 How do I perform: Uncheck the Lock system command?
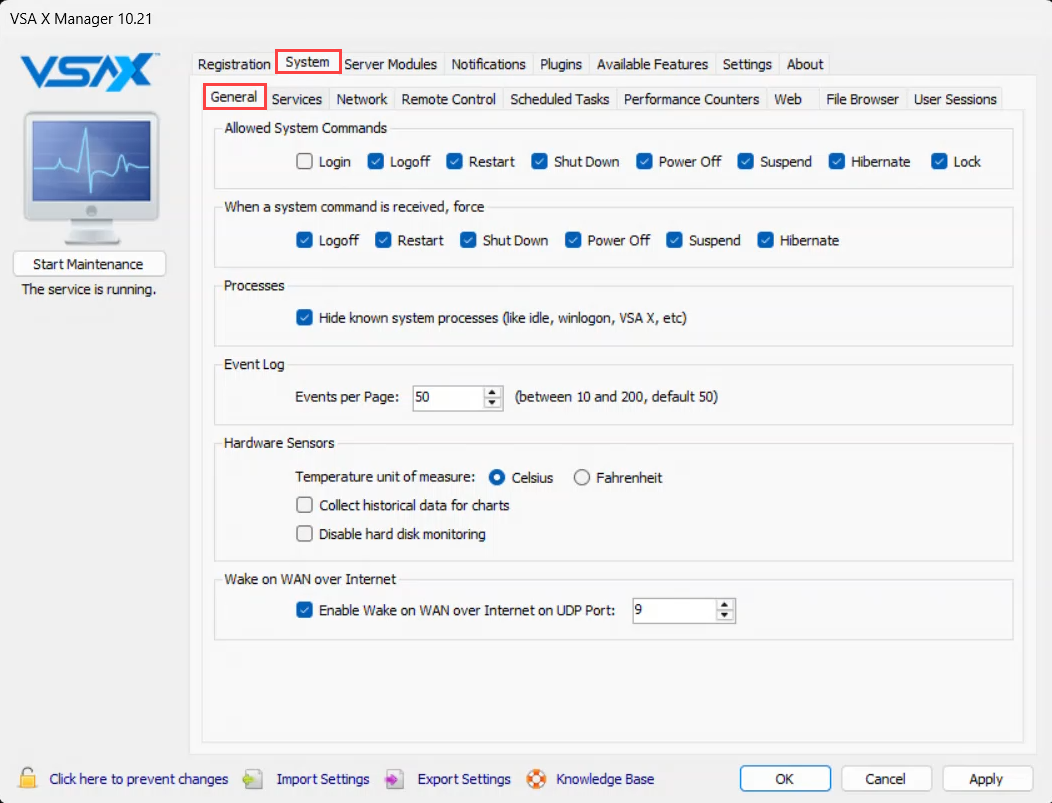[939, 161]
